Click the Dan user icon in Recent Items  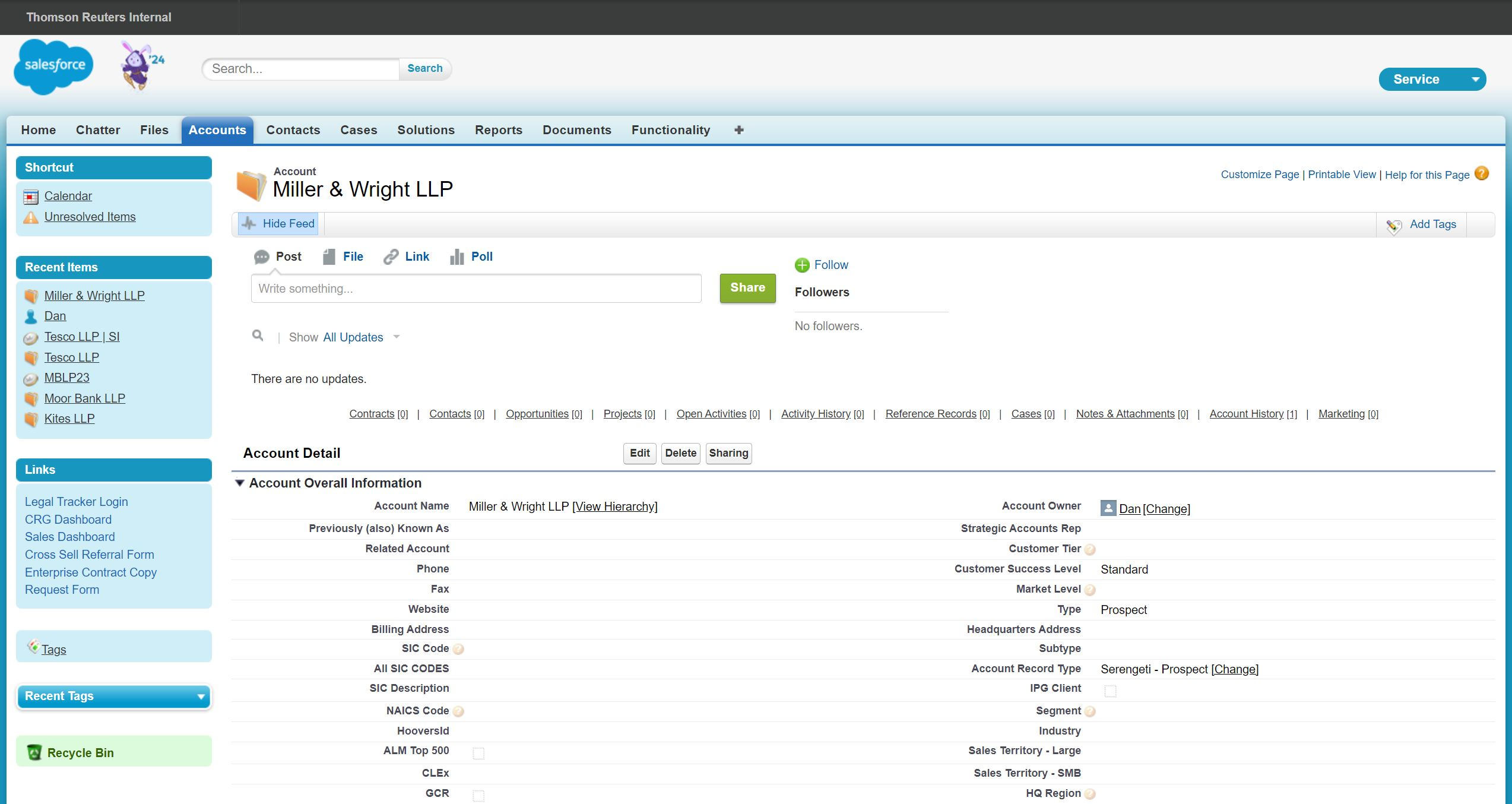31,316
